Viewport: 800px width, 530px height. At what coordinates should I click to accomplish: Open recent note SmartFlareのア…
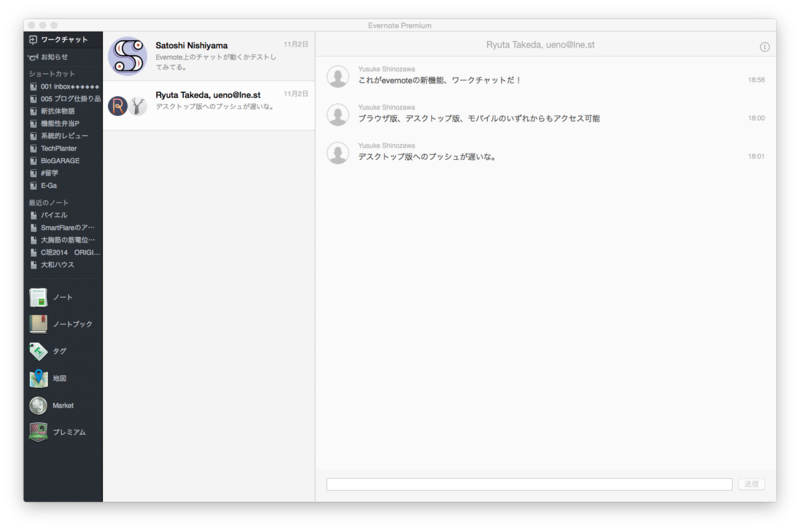point(62,228)
